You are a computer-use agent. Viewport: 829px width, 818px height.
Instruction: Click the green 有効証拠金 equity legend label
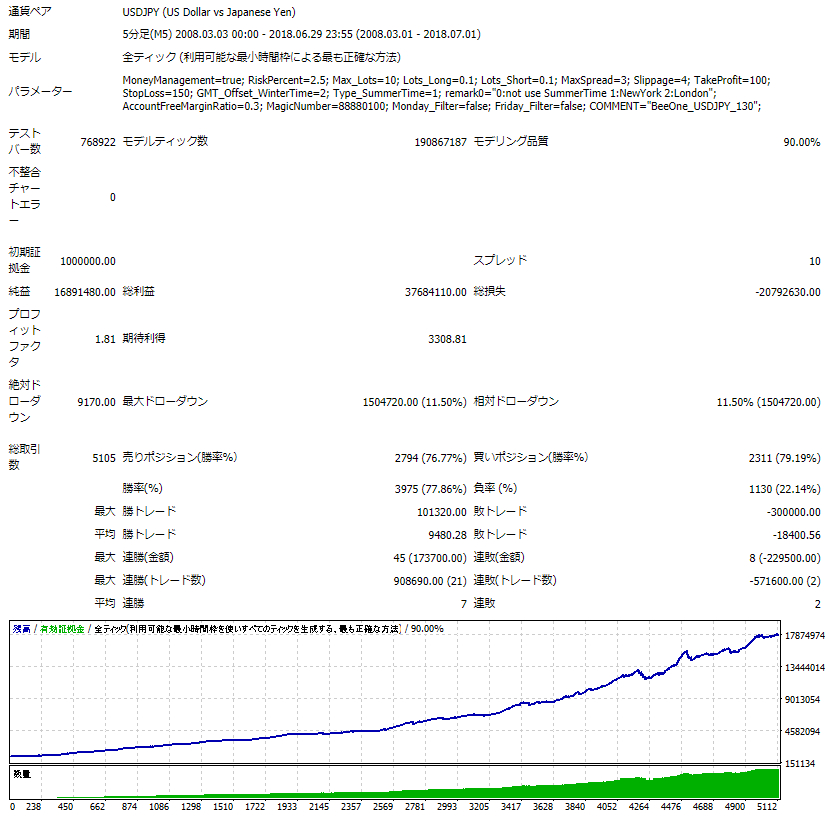(62, 629)
